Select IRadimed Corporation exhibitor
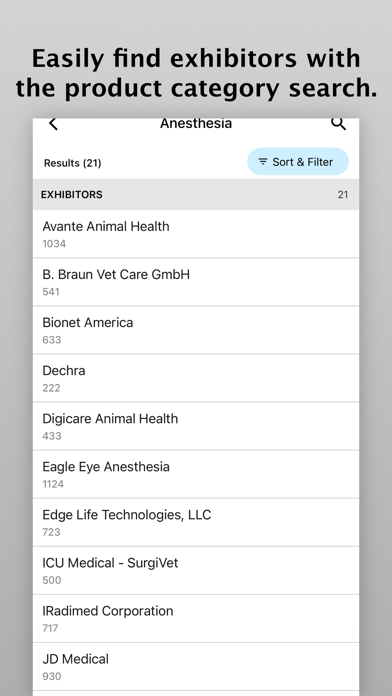 coord(196,619)
